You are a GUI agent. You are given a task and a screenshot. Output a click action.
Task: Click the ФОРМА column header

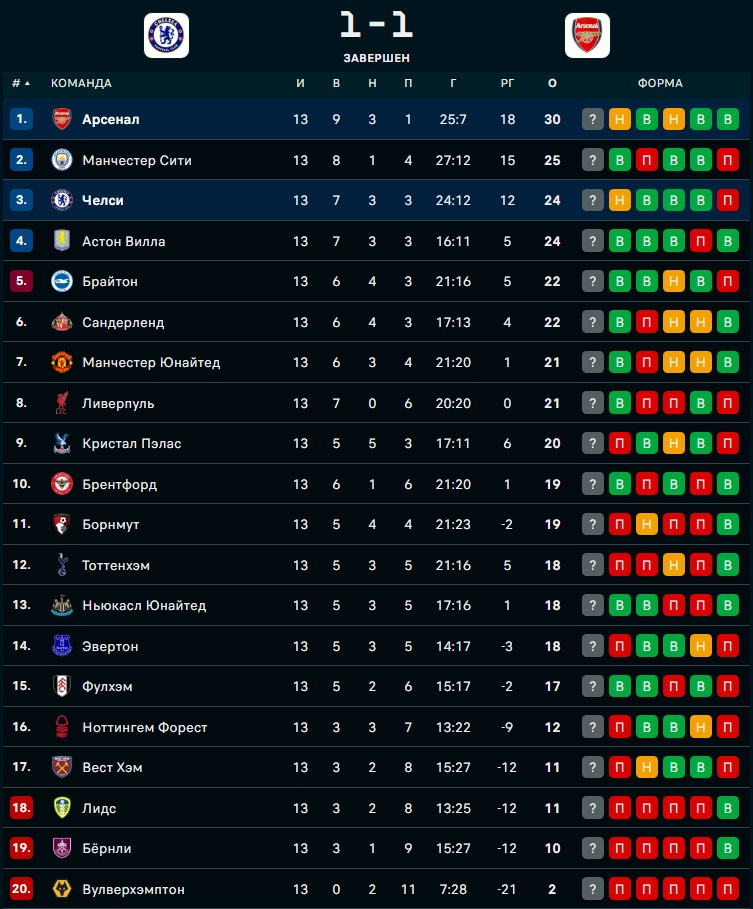point(660,83)
